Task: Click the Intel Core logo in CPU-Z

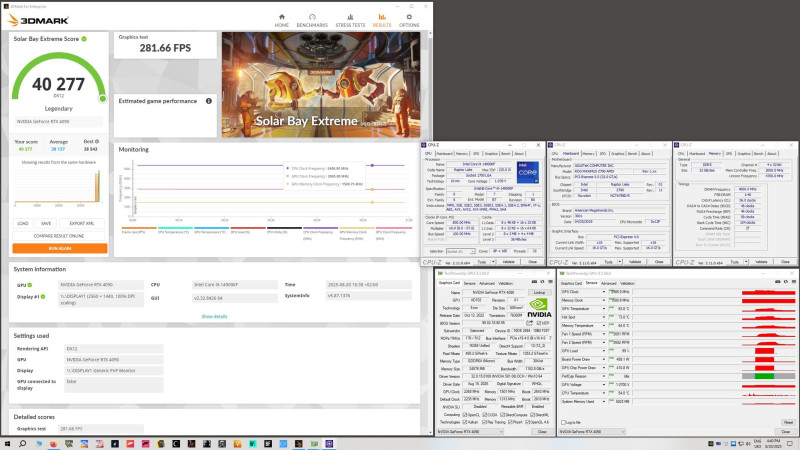Action: click(x=528, y=172)
